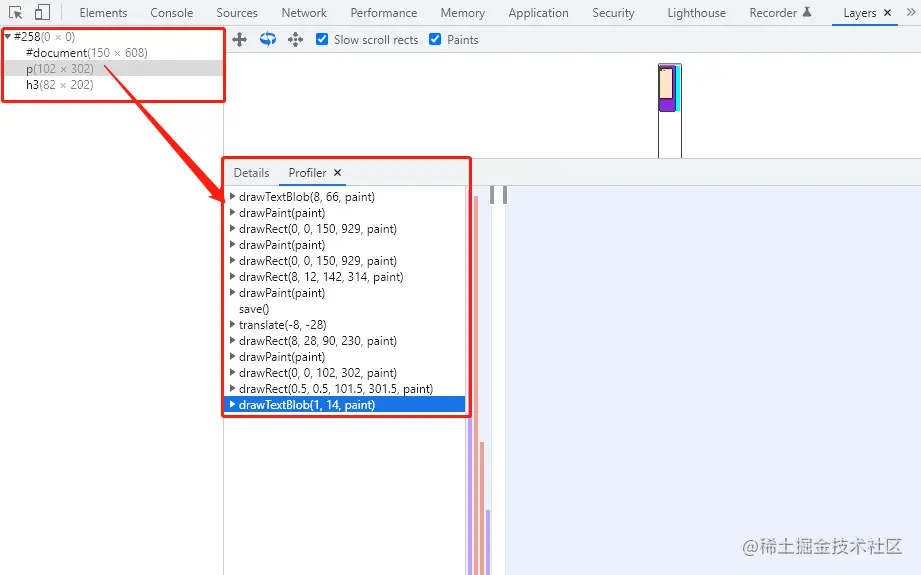921x575 pixels.
Task: Toggle the device toolbar icon
Action: pos(42,12)
